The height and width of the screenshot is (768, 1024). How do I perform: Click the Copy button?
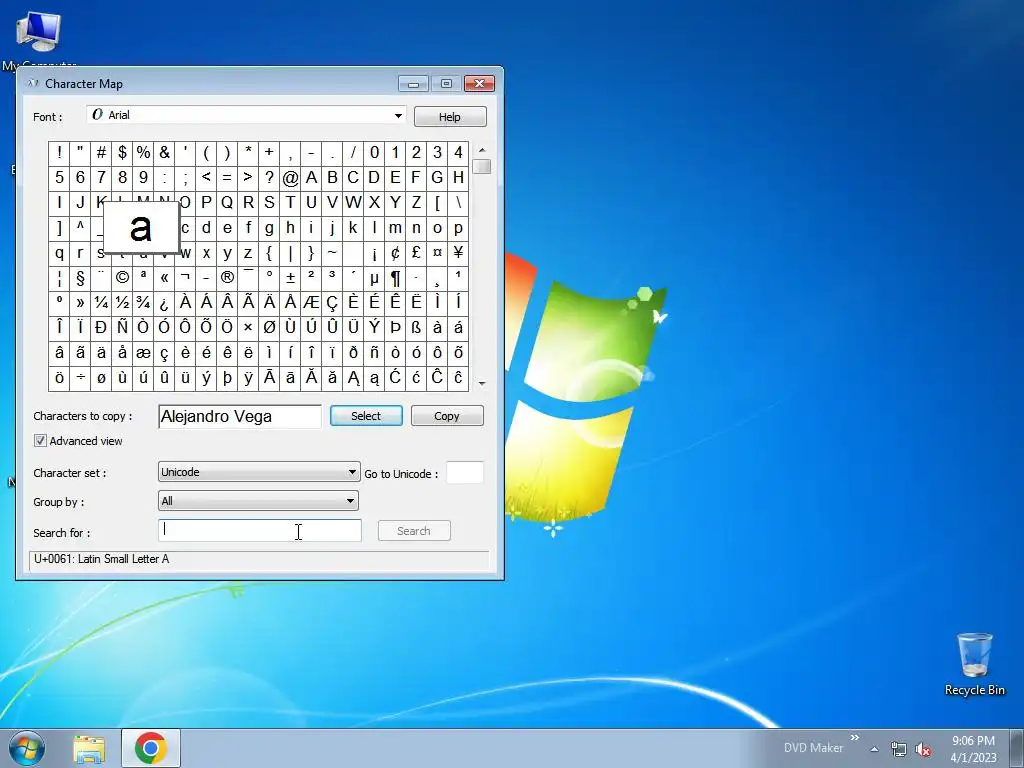point(447,416)
